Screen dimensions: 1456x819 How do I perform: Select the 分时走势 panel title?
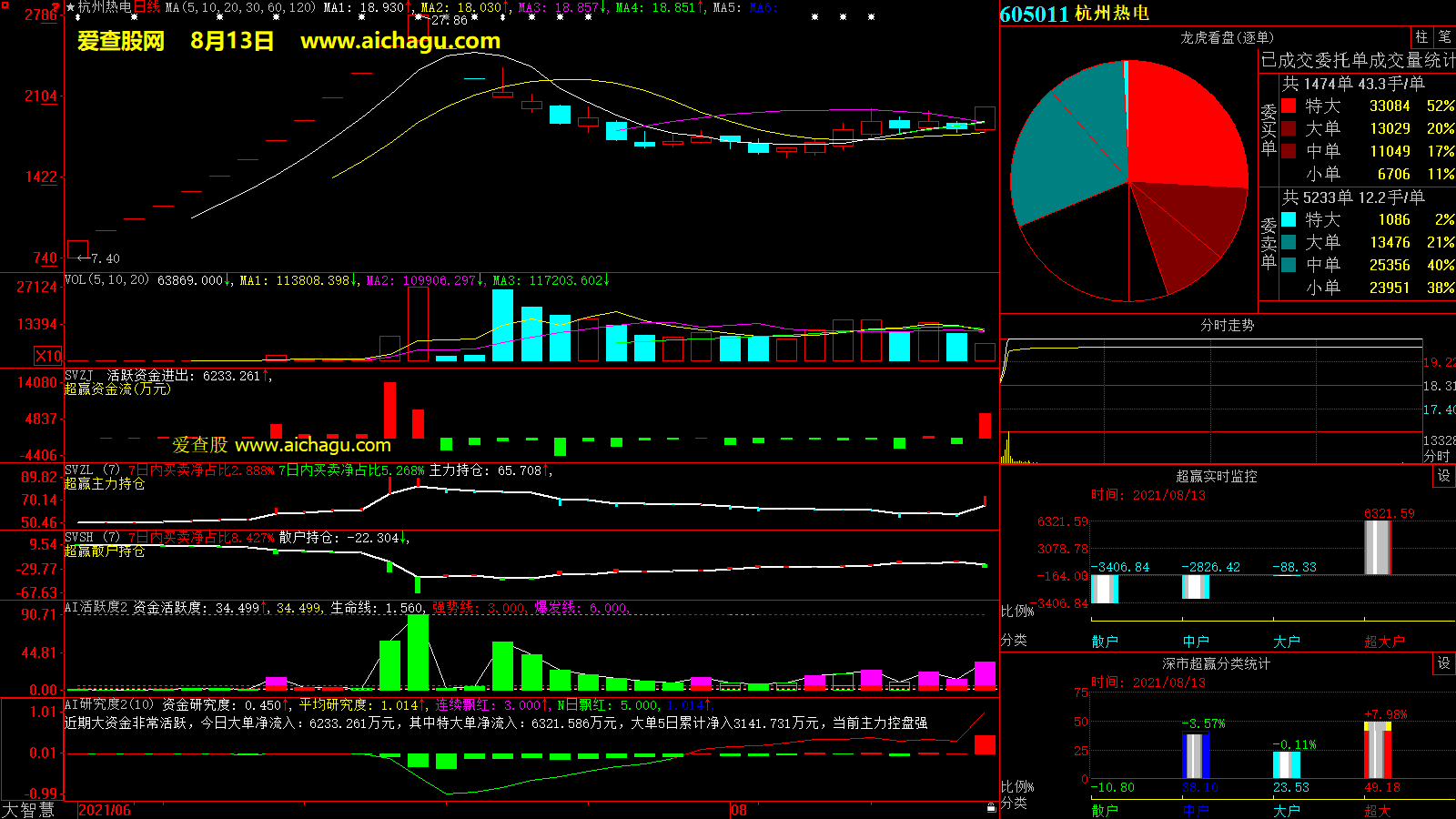(1227, 325)
